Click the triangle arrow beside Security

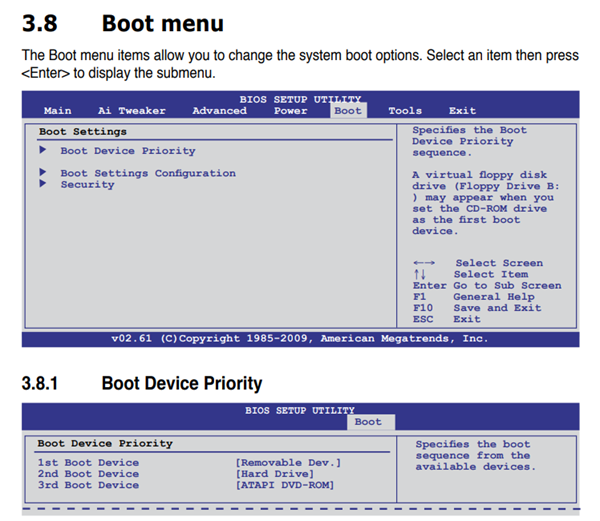tap(43, 184)
